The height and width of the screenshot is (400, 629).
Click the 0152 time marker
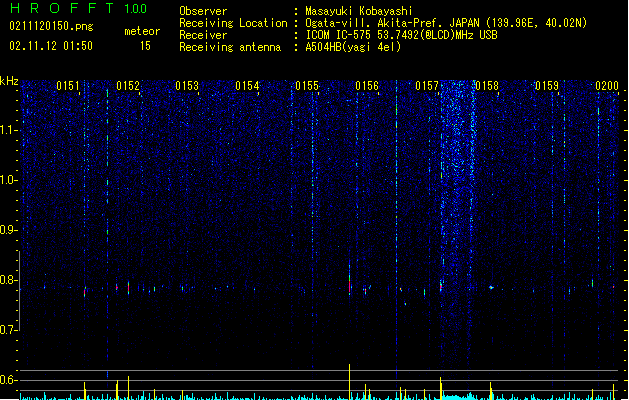coord(128,86)
